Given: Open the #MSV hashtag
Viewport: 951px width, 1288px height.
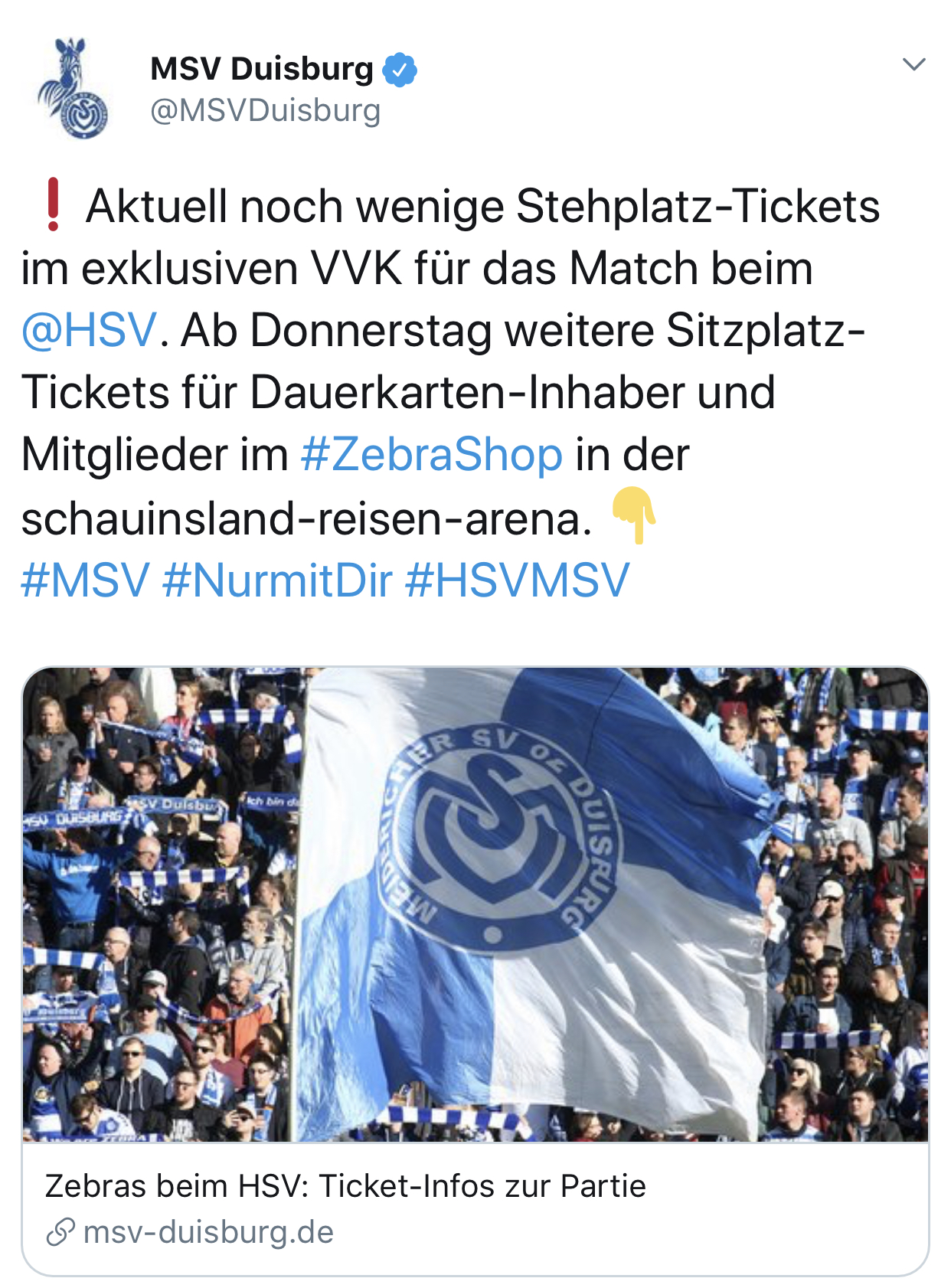Looking at the screenshot, I should pyautogui.click(x=85, y=580).
